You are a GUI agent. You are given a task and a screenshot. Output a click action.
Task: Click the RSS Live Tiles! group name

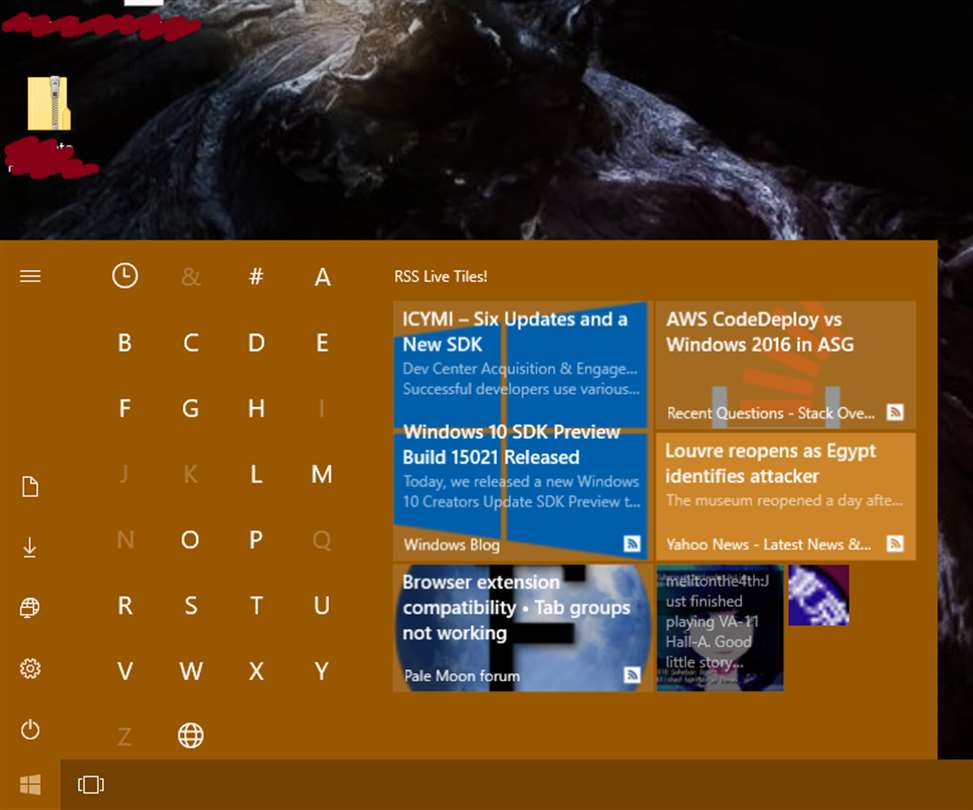point(441,277)
